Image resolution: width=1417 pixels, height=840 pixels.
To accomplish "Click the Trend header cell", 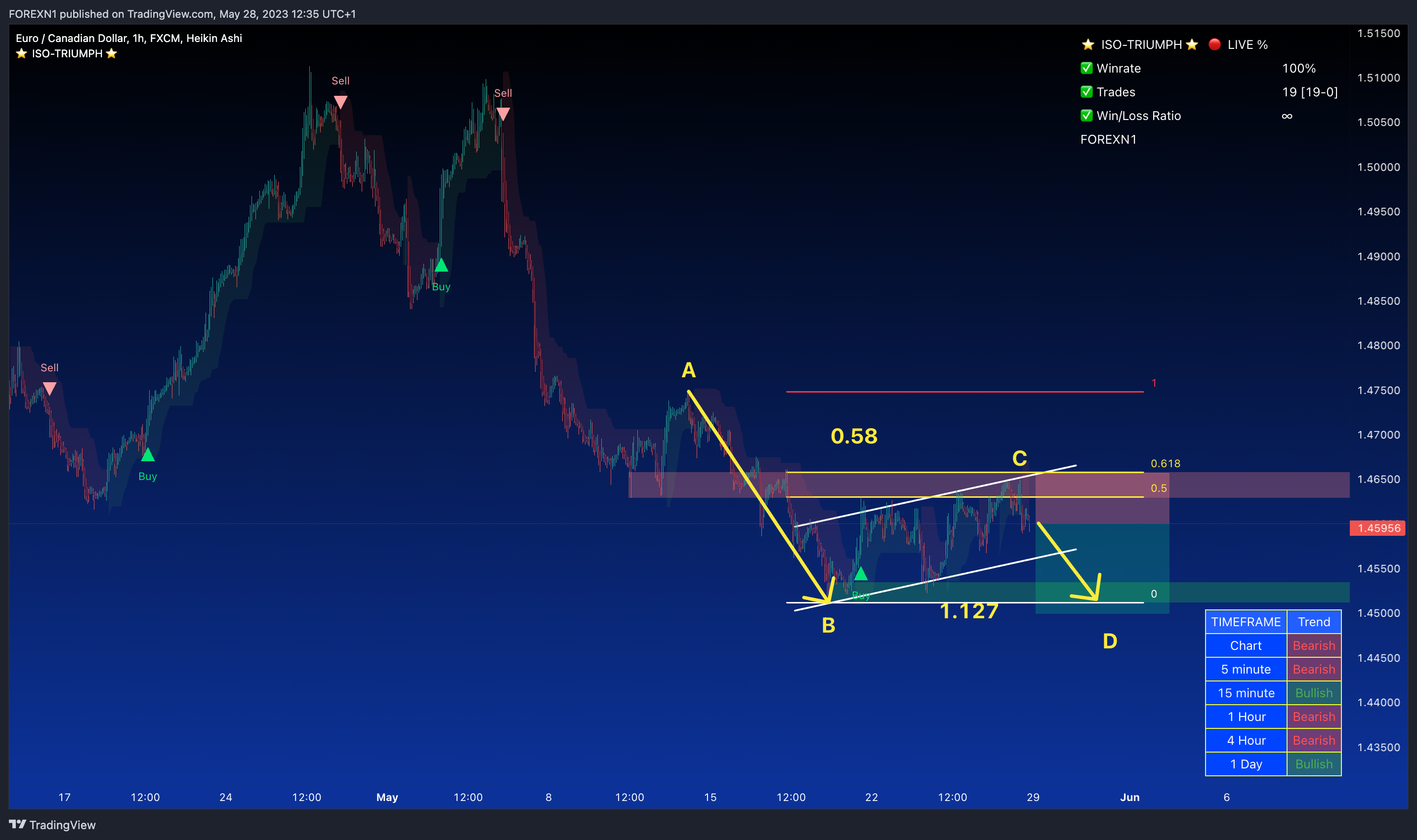I will click(x=1314, y=622).
